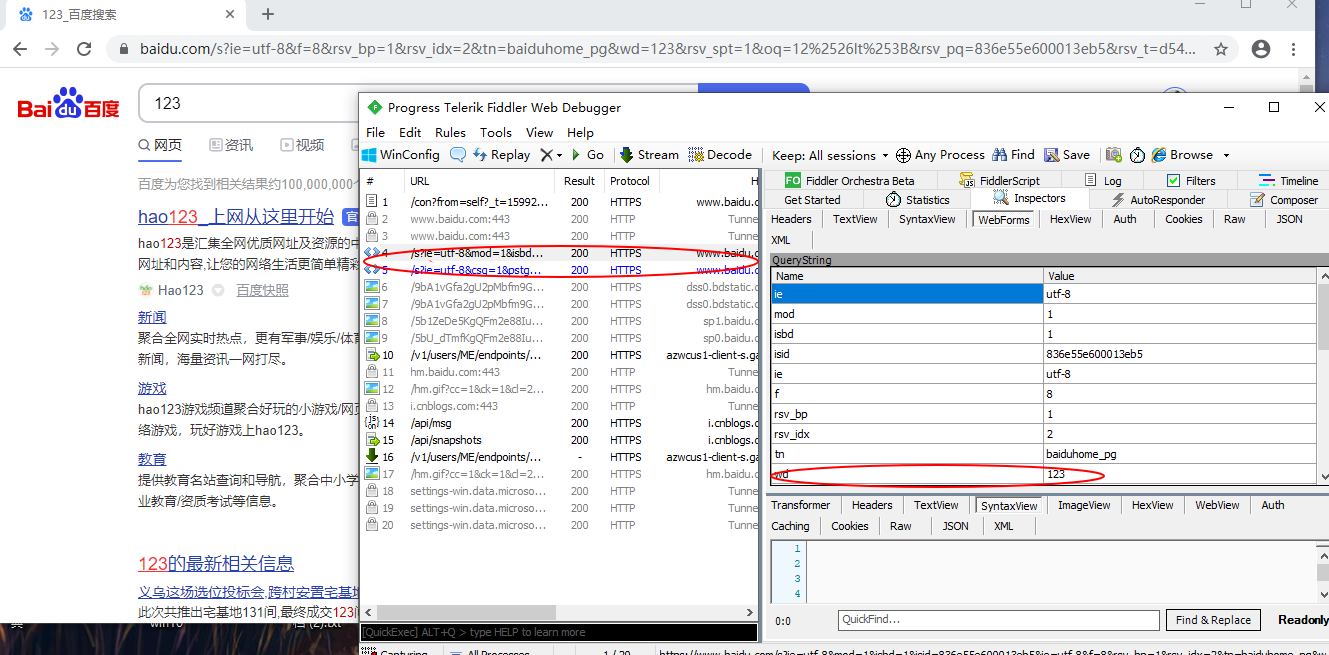Open the Rules menu in Fiddler
Screen dimensions: 1329x655
point(450,132)
